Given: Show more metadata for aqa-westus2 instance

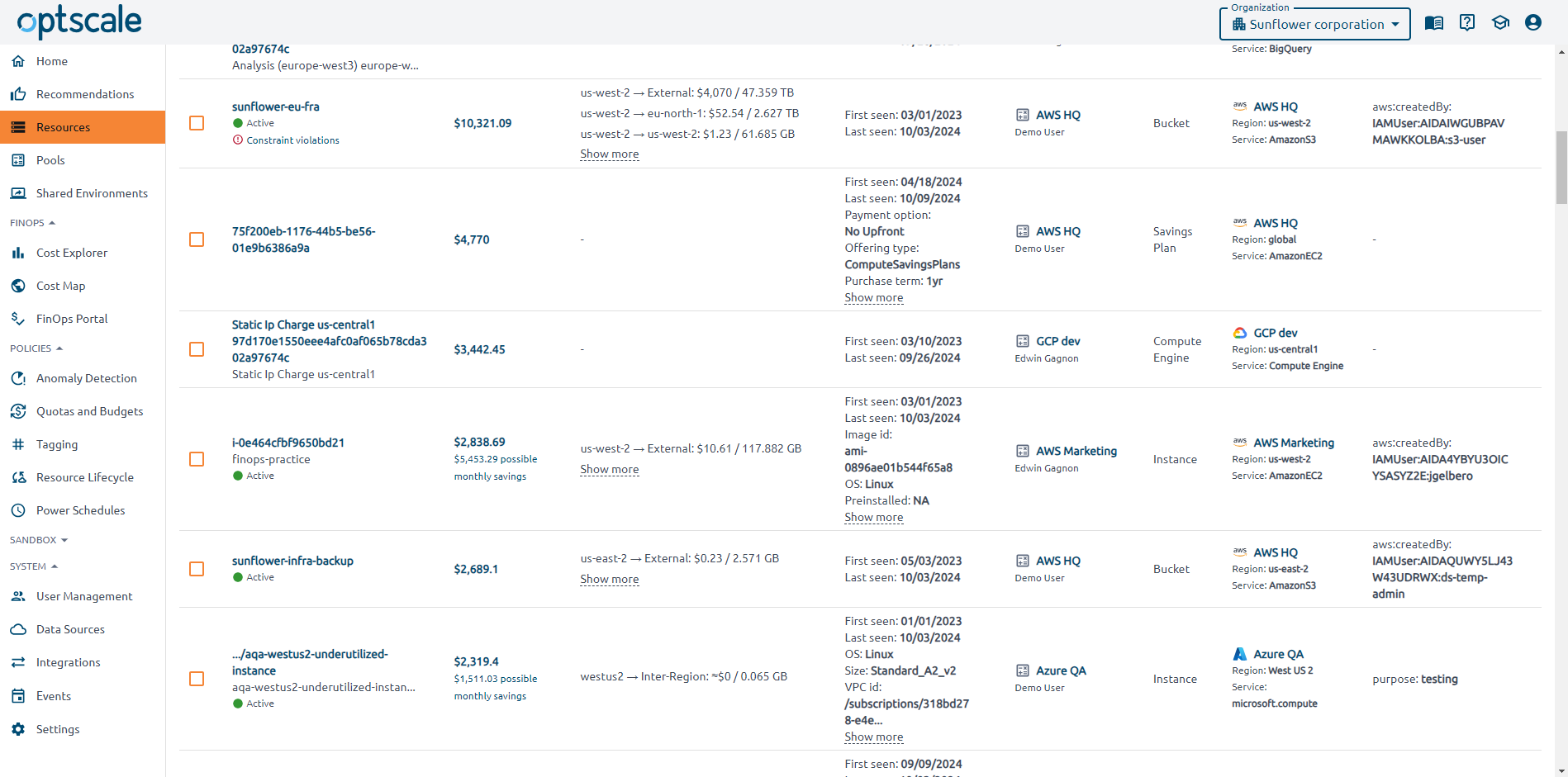Looking at the screenshot, I should (874, 737).
